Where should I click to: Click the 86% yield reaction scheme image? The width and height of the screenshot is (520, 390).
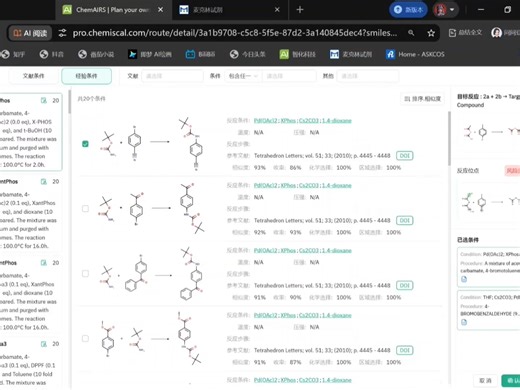pos(152,144)
